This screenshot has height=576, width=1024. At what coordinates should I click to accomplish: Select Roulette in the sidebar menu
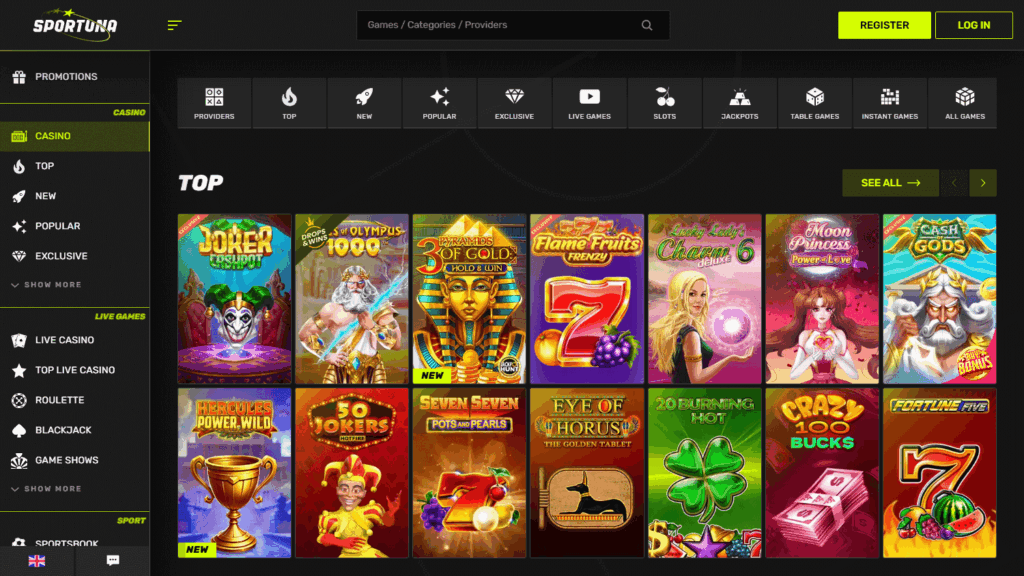tap(60, 400)
